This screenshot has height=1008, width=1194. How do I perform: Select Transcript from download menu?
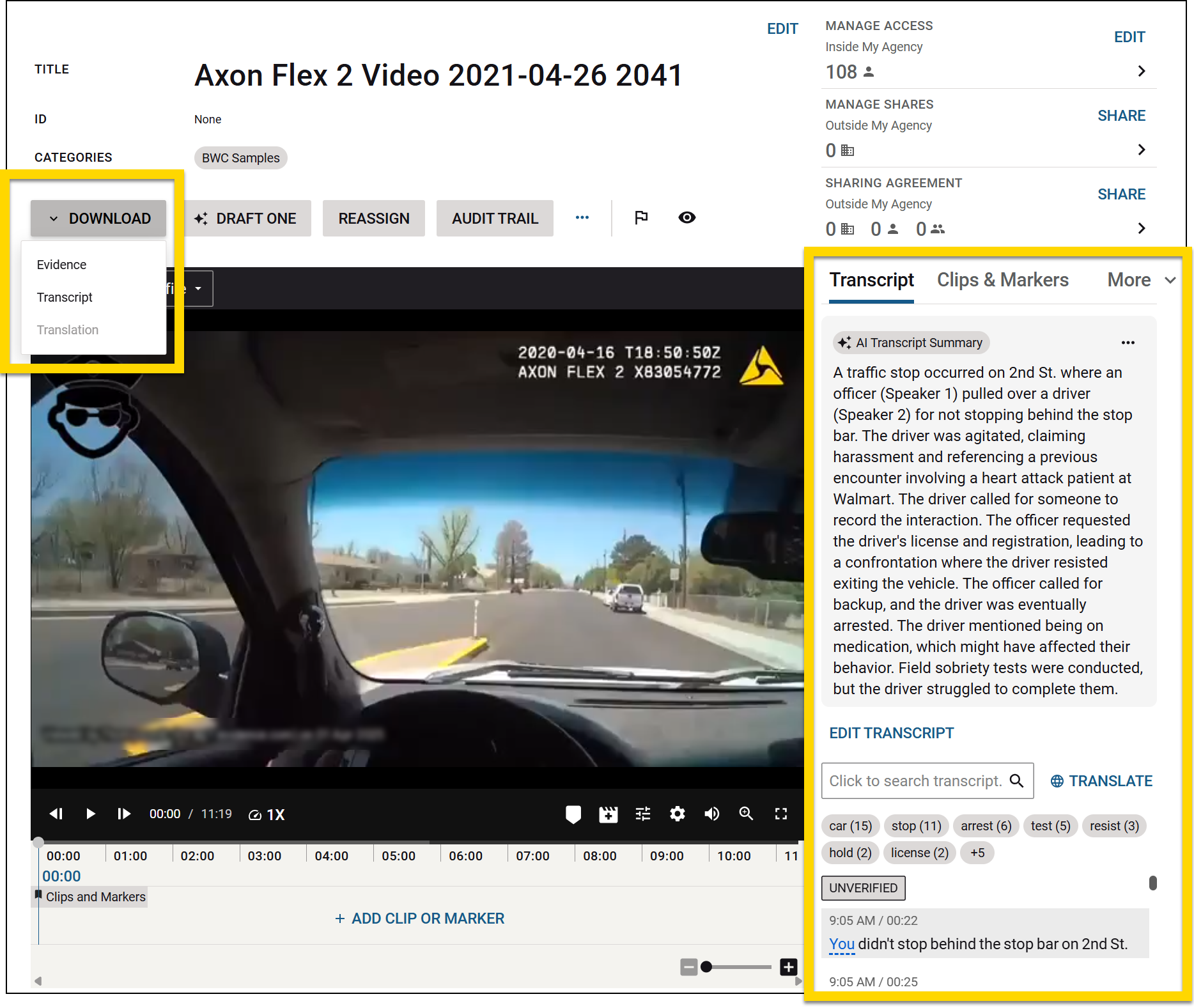coord(65,297)
